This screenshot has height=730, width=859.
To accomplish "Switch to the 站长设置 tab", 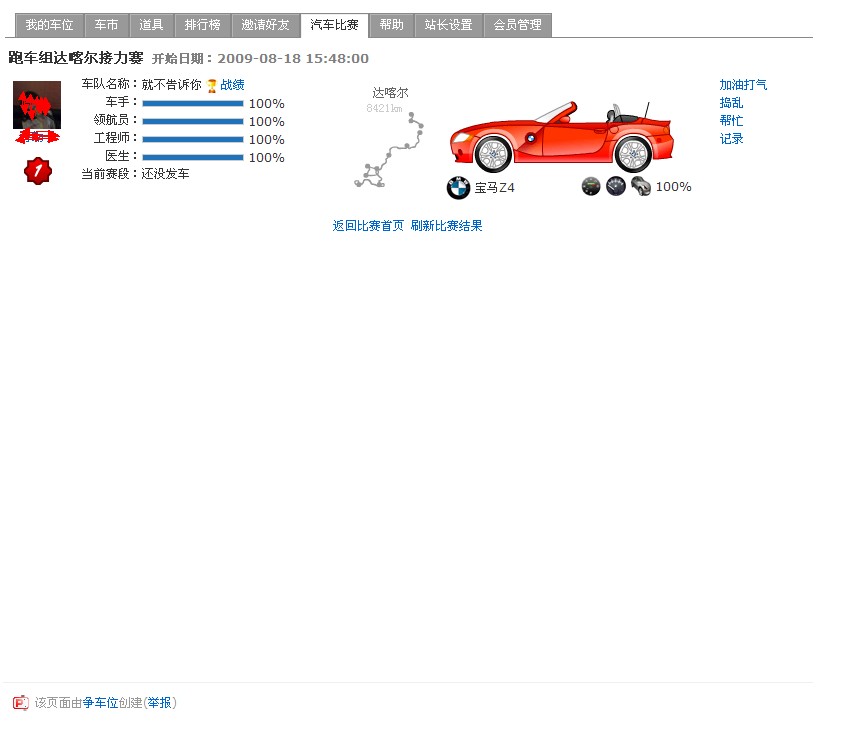I will coord(448,25).
